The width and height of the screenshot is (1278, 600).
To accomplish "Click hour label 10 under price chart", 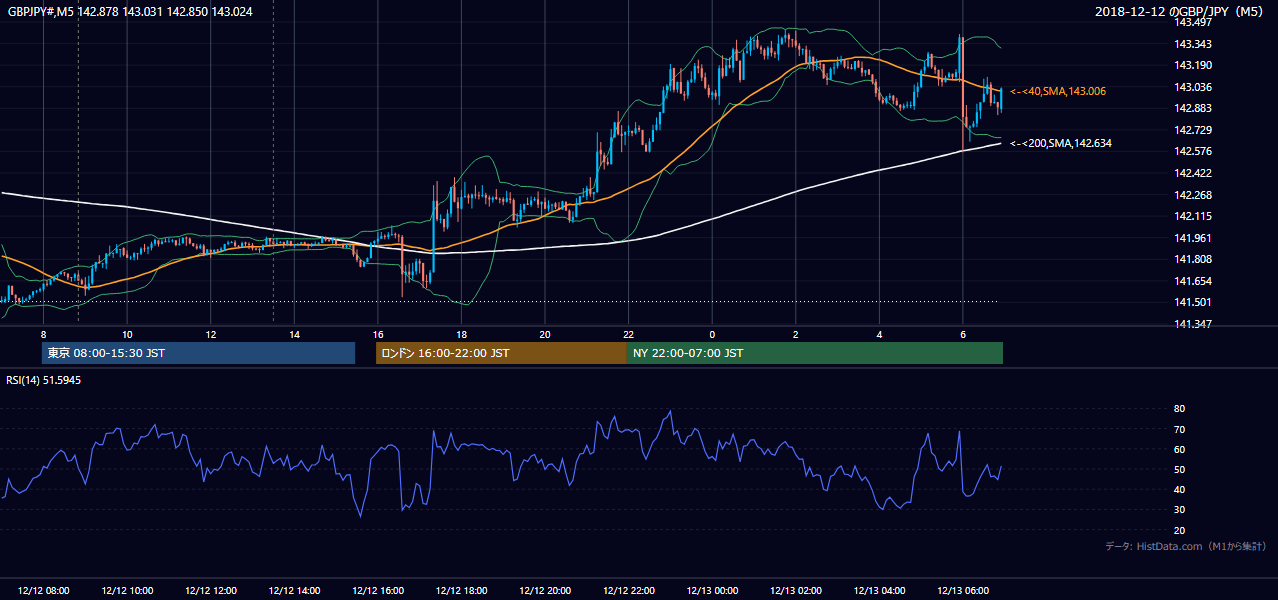I will (127, 334).
